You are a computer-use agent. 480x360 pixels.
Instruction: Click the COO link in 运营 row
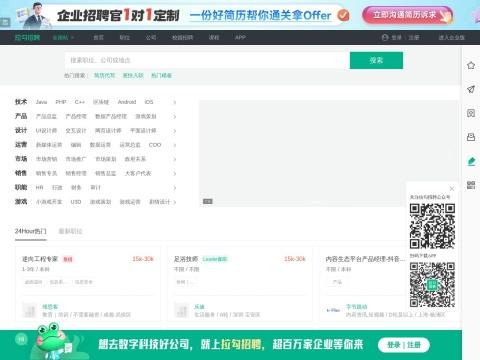(x=155, y=145)
